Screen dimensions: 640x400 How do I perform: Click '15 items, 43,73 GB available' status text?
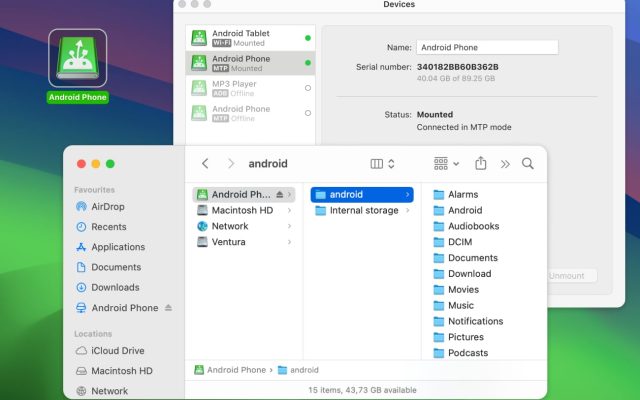click(362, 390)
